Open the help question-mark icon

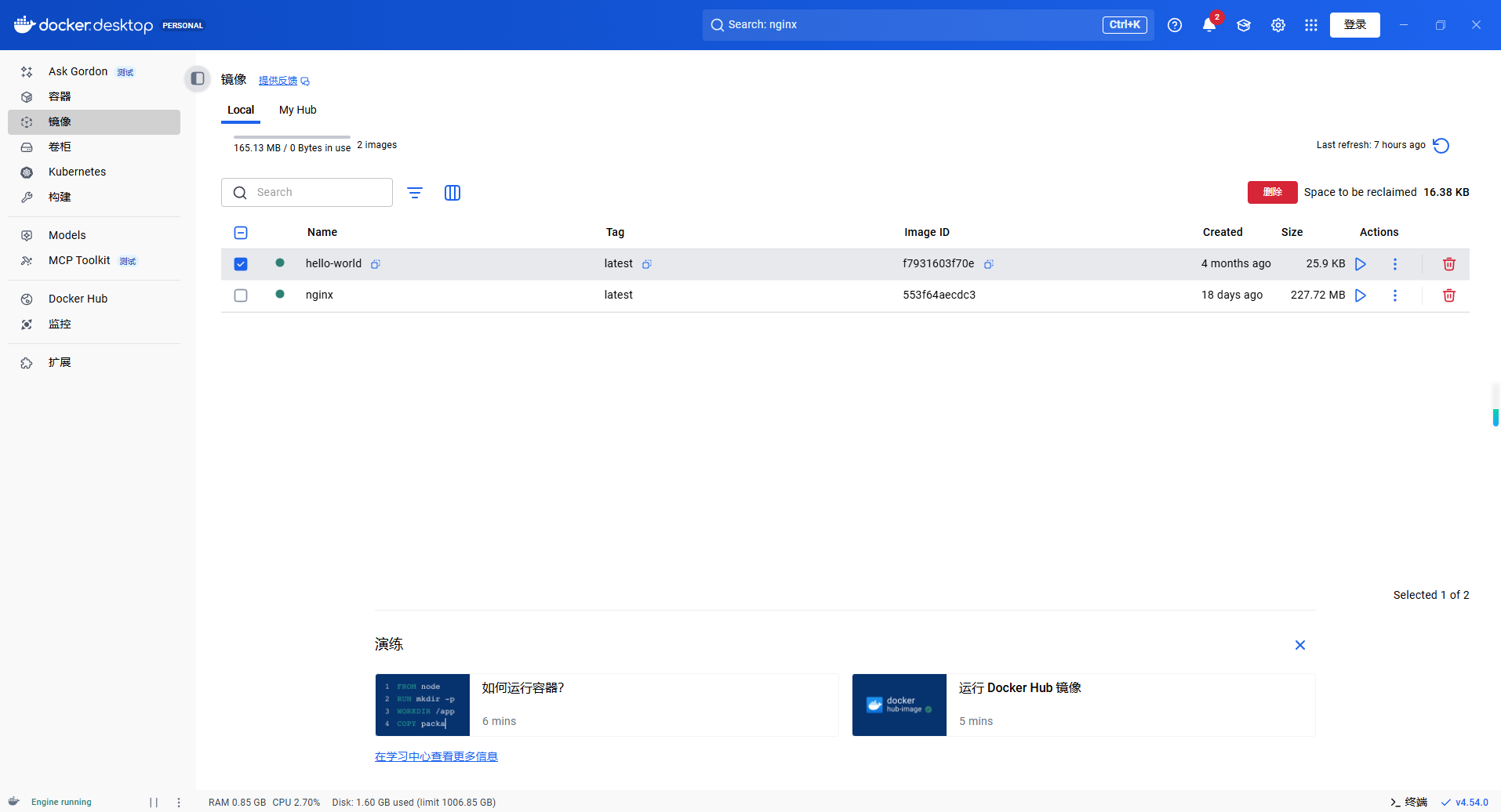pos(1175,25)
